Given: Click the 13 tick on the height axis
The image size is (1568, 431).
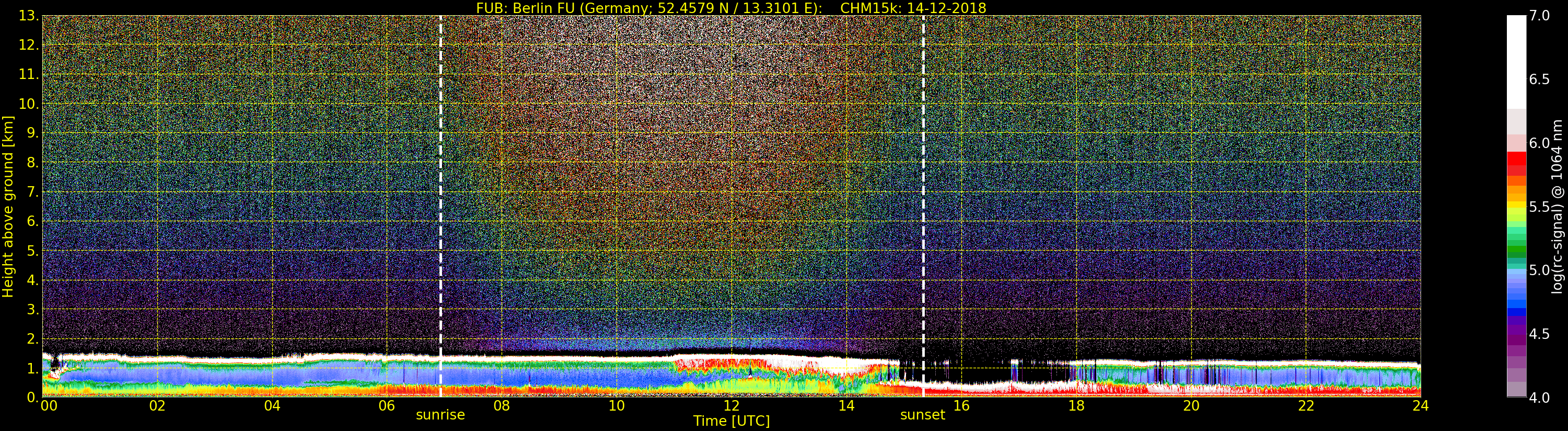Looking at the screenshot, I should point(28,16).
